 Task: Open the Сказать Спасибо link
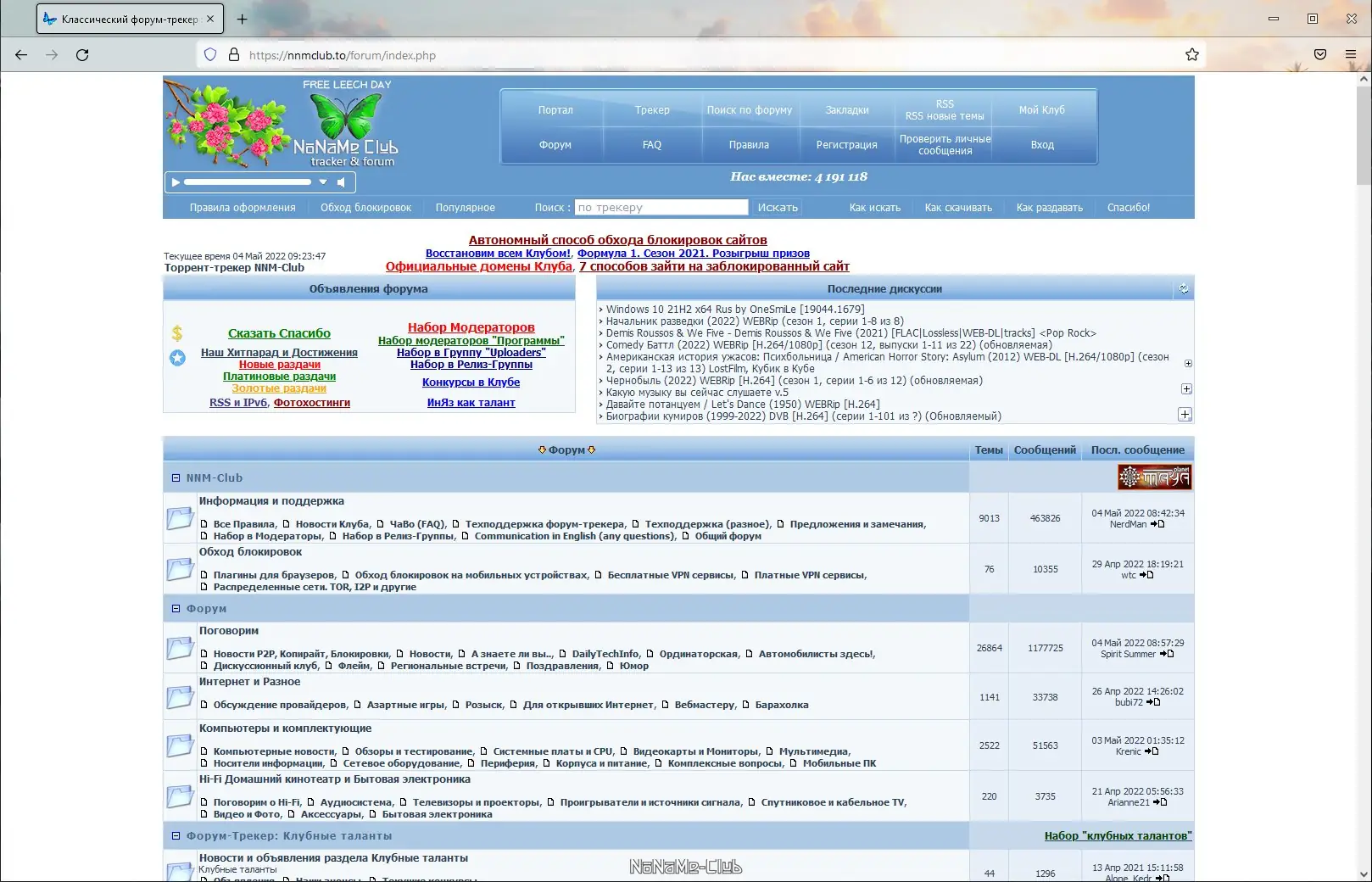[279, 333]
